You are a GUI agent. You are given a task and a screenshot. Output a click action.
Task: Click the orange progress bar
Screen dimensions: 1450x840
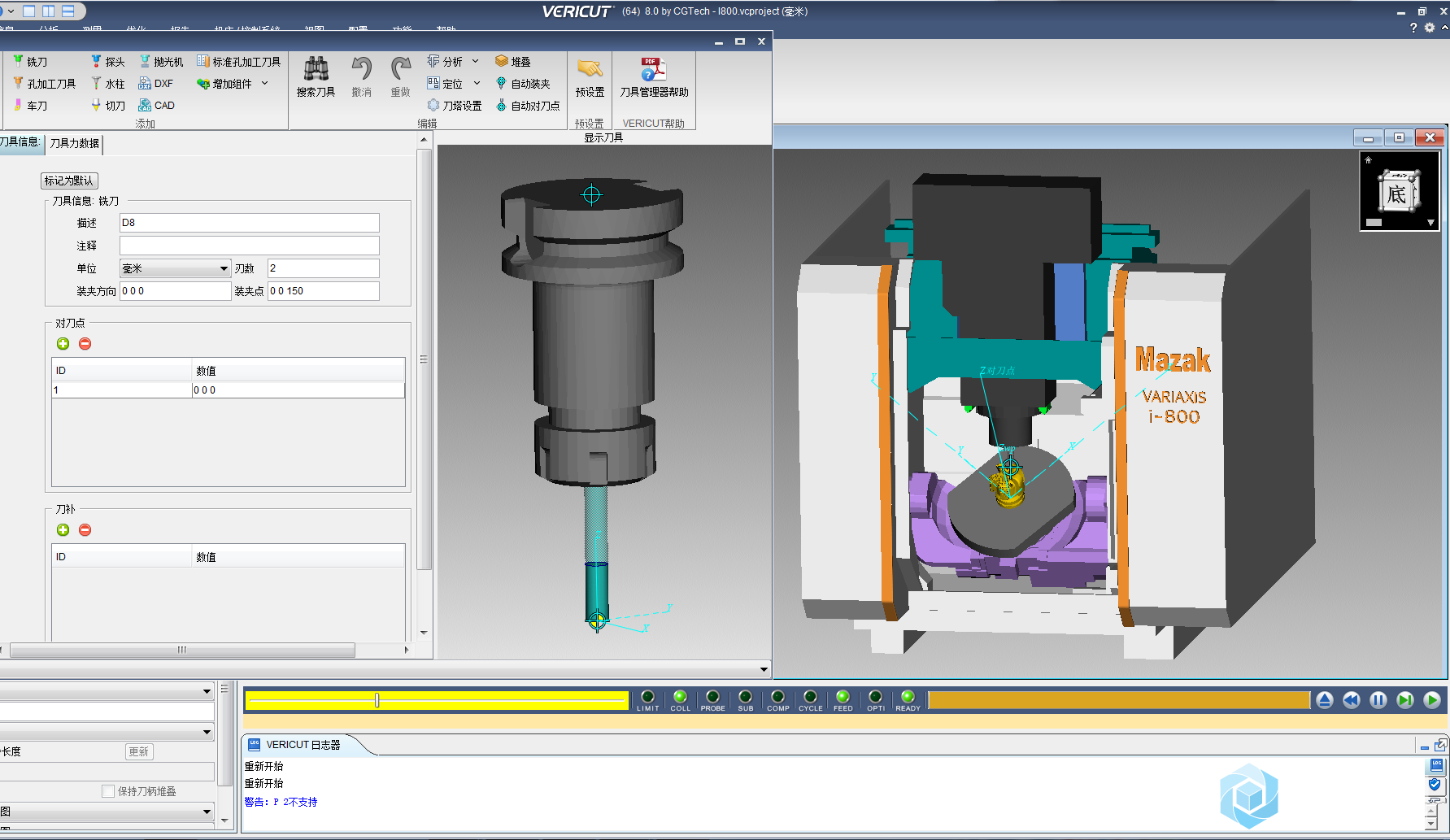click(1119, 700)
